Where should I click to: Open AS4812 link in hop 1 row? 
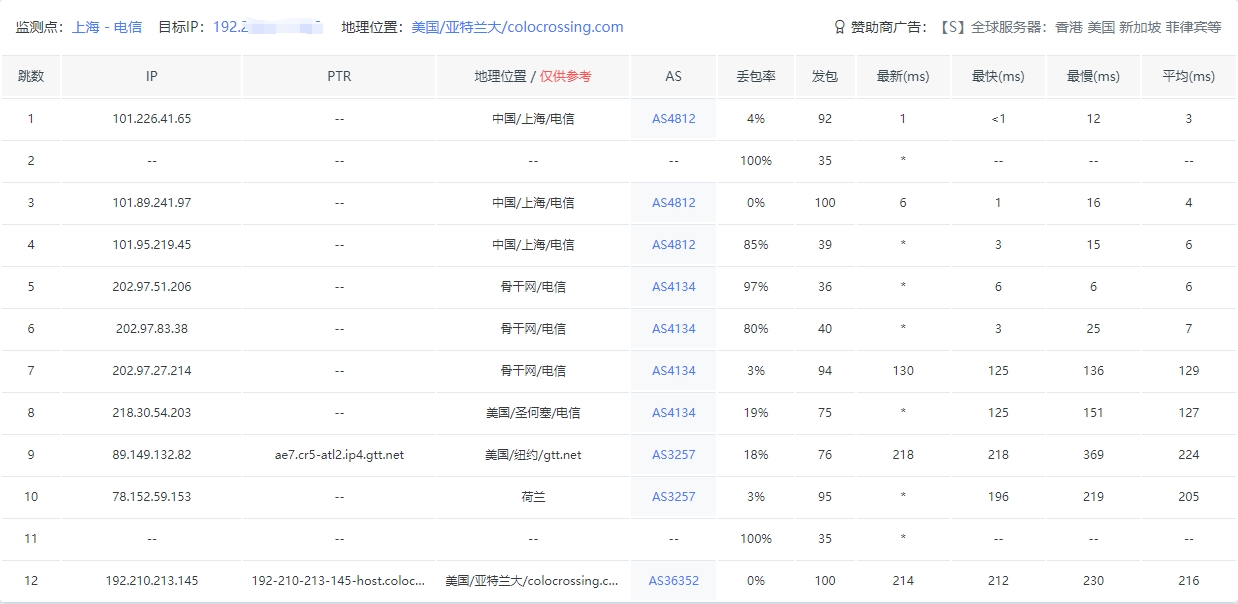point(673,118)
